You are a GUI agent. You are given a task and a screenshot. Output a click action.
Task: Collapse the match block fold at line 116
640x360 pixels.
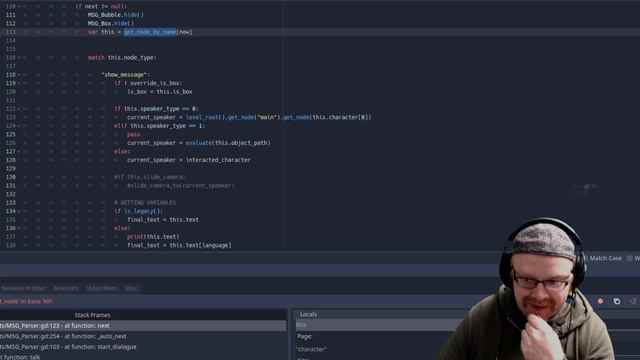click(x=19, y=58)
